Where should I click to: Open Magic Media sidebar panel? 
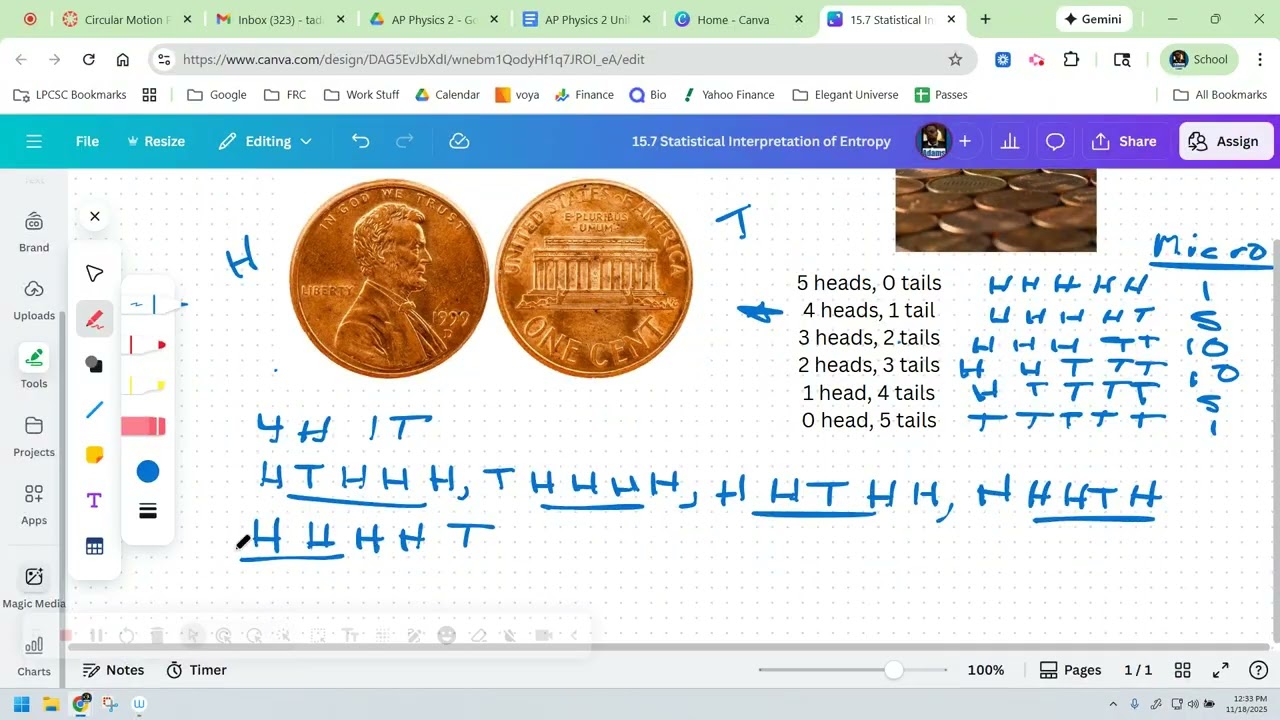(34, 588)
